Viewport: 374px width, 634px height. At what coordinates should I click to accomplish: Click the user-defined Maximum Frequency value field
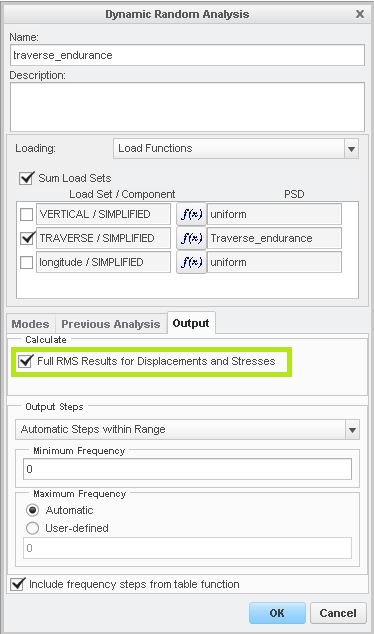point(187,548)
